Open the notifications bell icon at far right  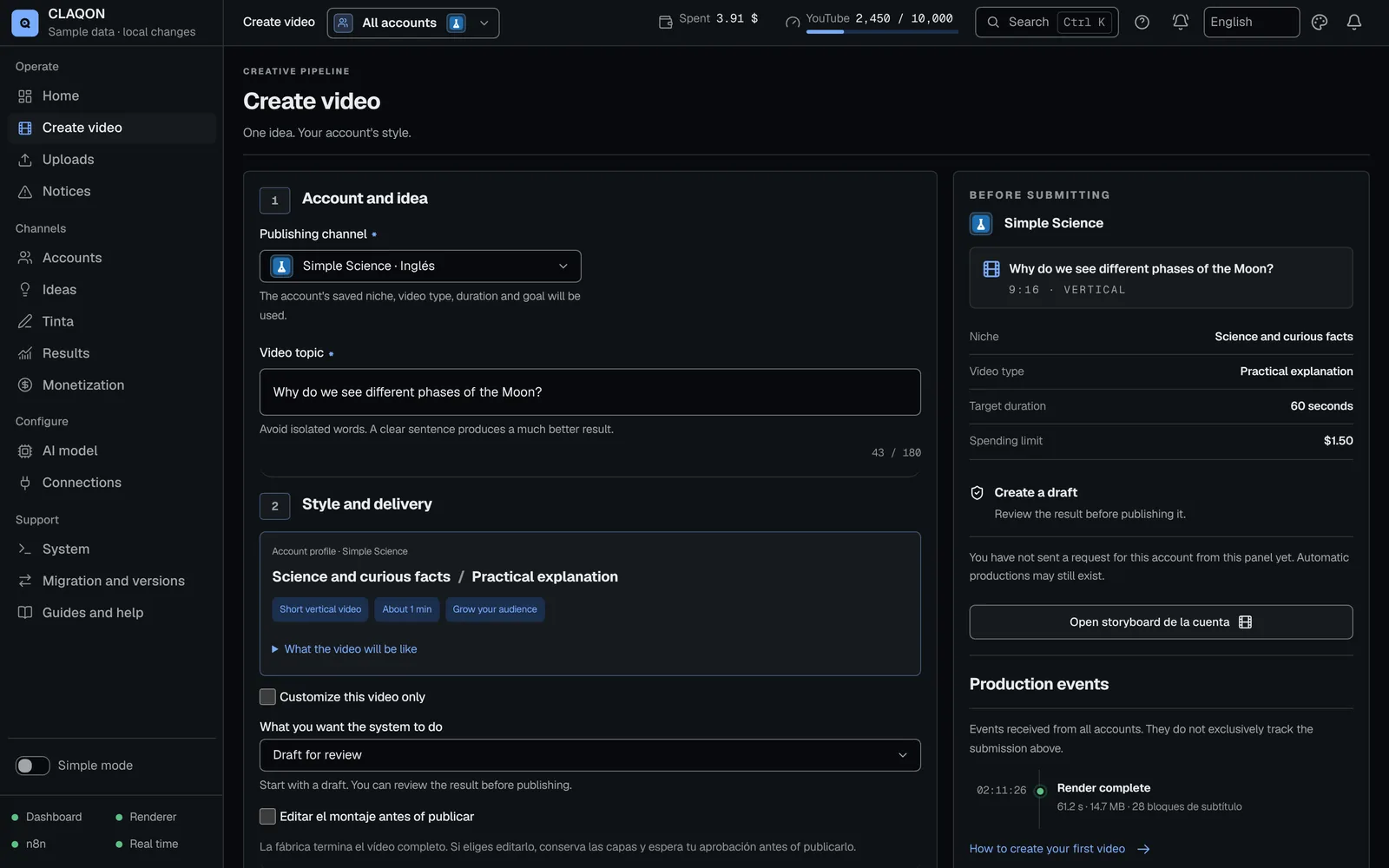click(1354, 23)
